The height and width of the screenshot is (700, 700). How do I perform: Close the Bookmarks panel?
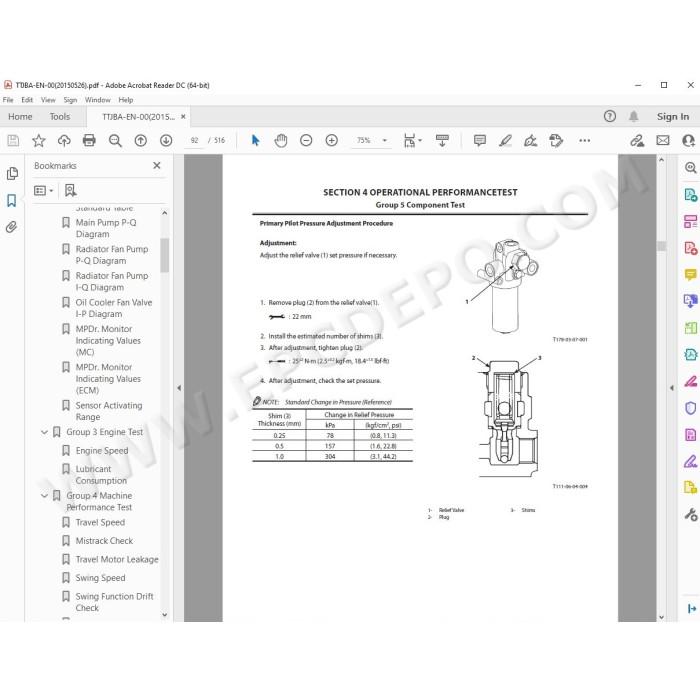157,166
